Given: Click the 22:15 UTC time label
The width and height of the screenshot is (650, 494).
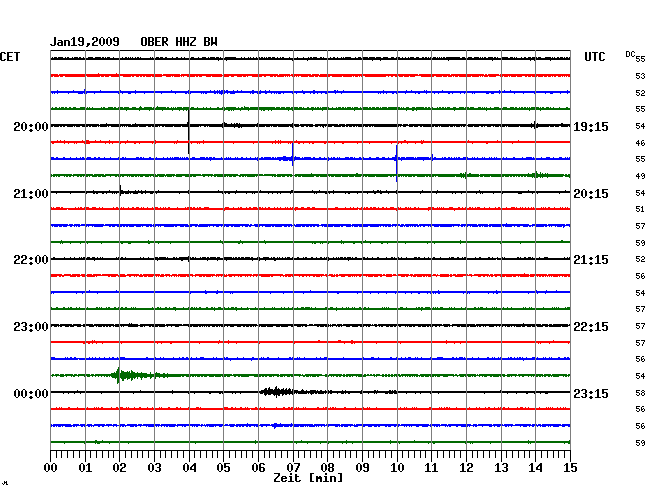Looking at the screenshot, I should 591,327.
